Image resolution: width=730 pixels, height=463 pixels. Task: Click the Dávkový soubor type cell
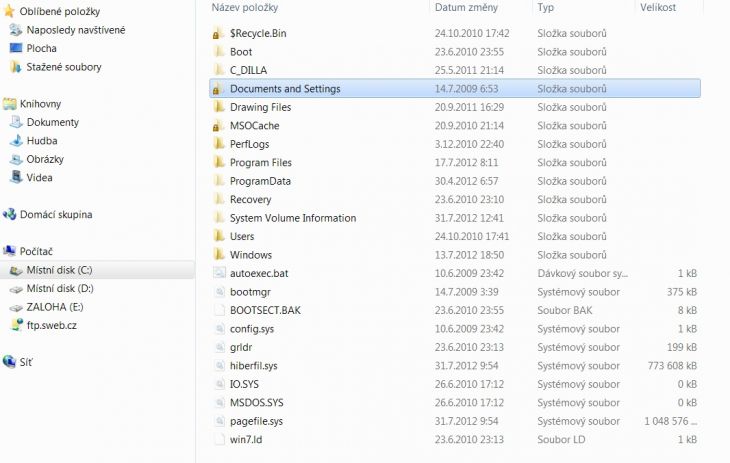(x=582, y=273)
